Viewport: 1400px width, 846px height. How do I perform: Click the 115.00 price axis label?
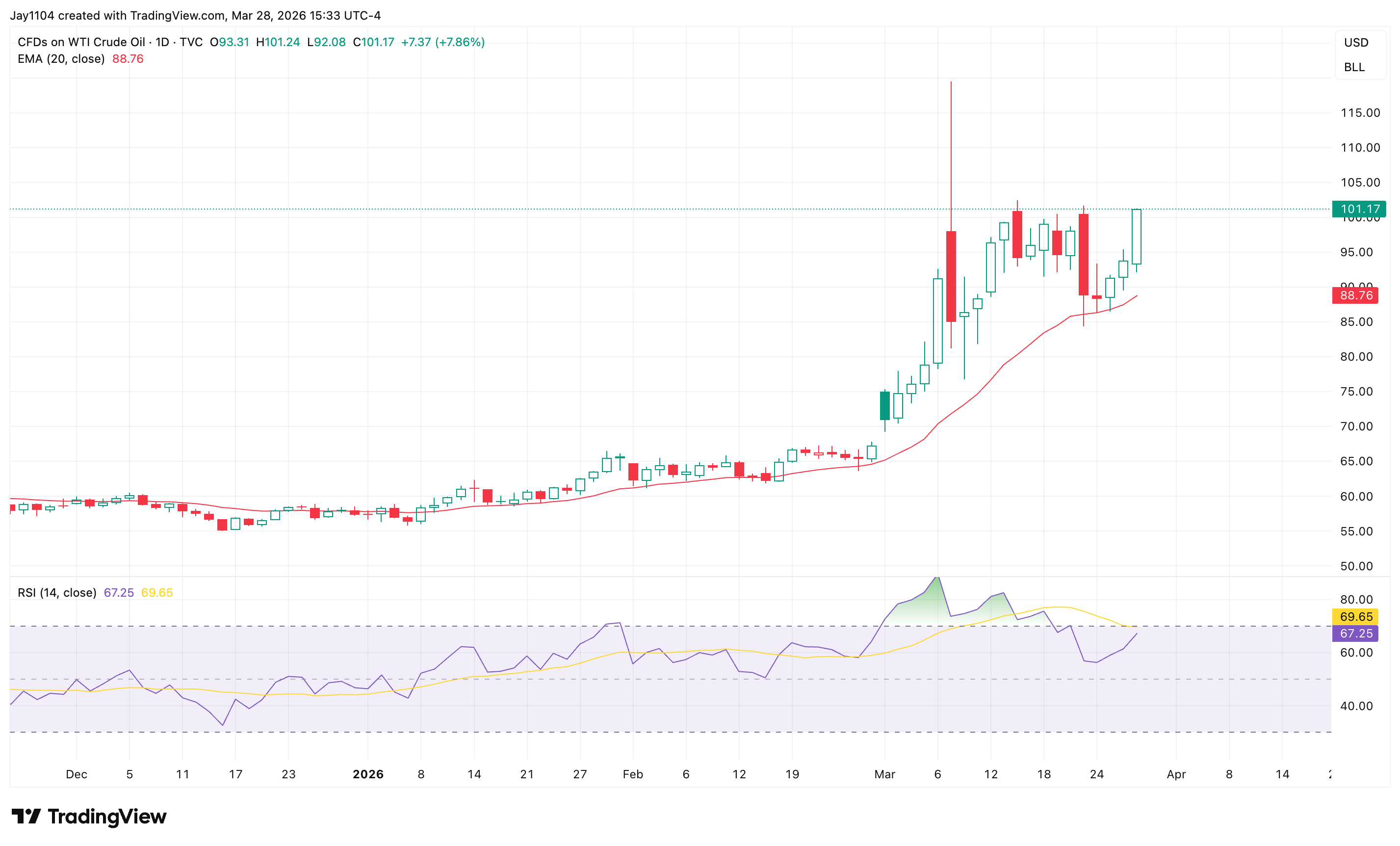click(x=1360, y=112)
